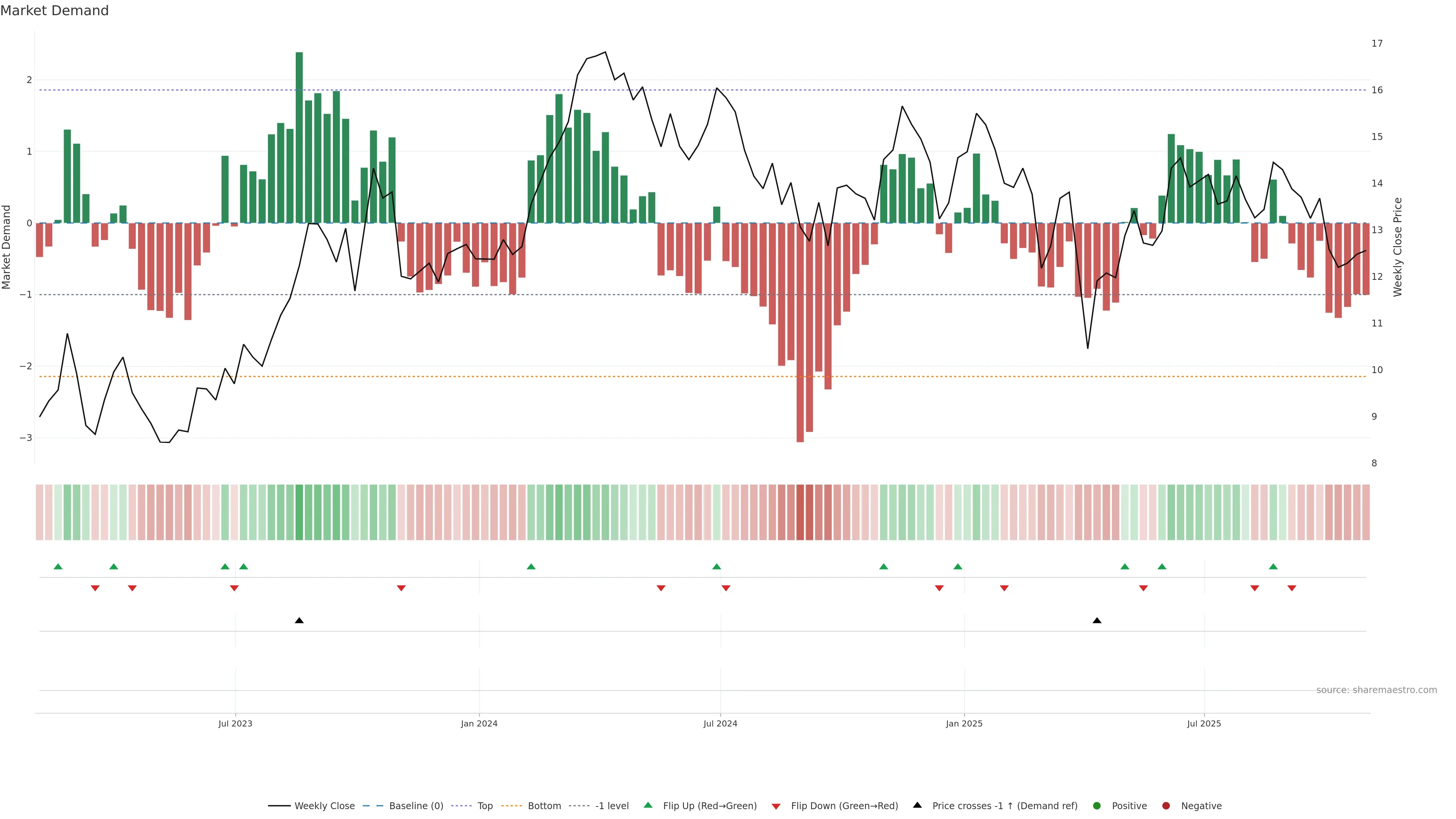Toggle the Top dotted line legend entry
Image resolution: width=1456 pixels, height=819 pixels.
pos(485,805)
